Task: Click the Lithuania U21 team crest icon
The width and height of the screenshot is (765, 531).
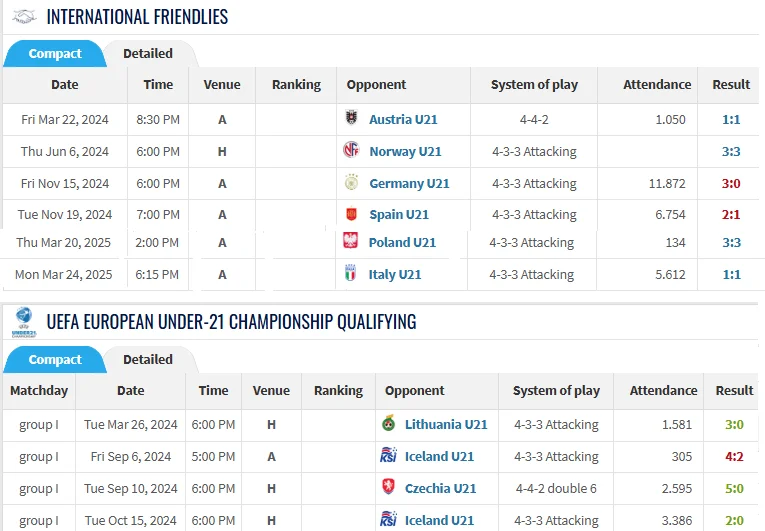Action: pyautogui.click(x=389, y=424)
